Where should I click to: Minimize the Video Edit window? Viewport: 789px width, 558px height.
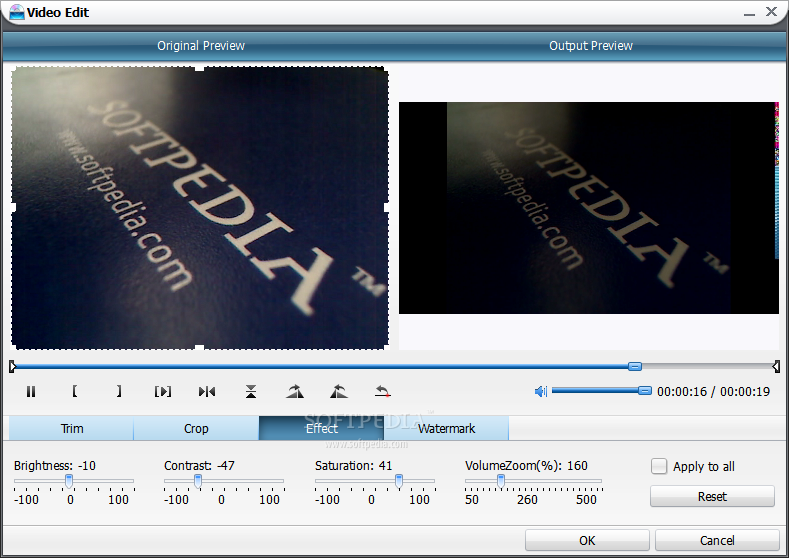[x=750, y=13]
